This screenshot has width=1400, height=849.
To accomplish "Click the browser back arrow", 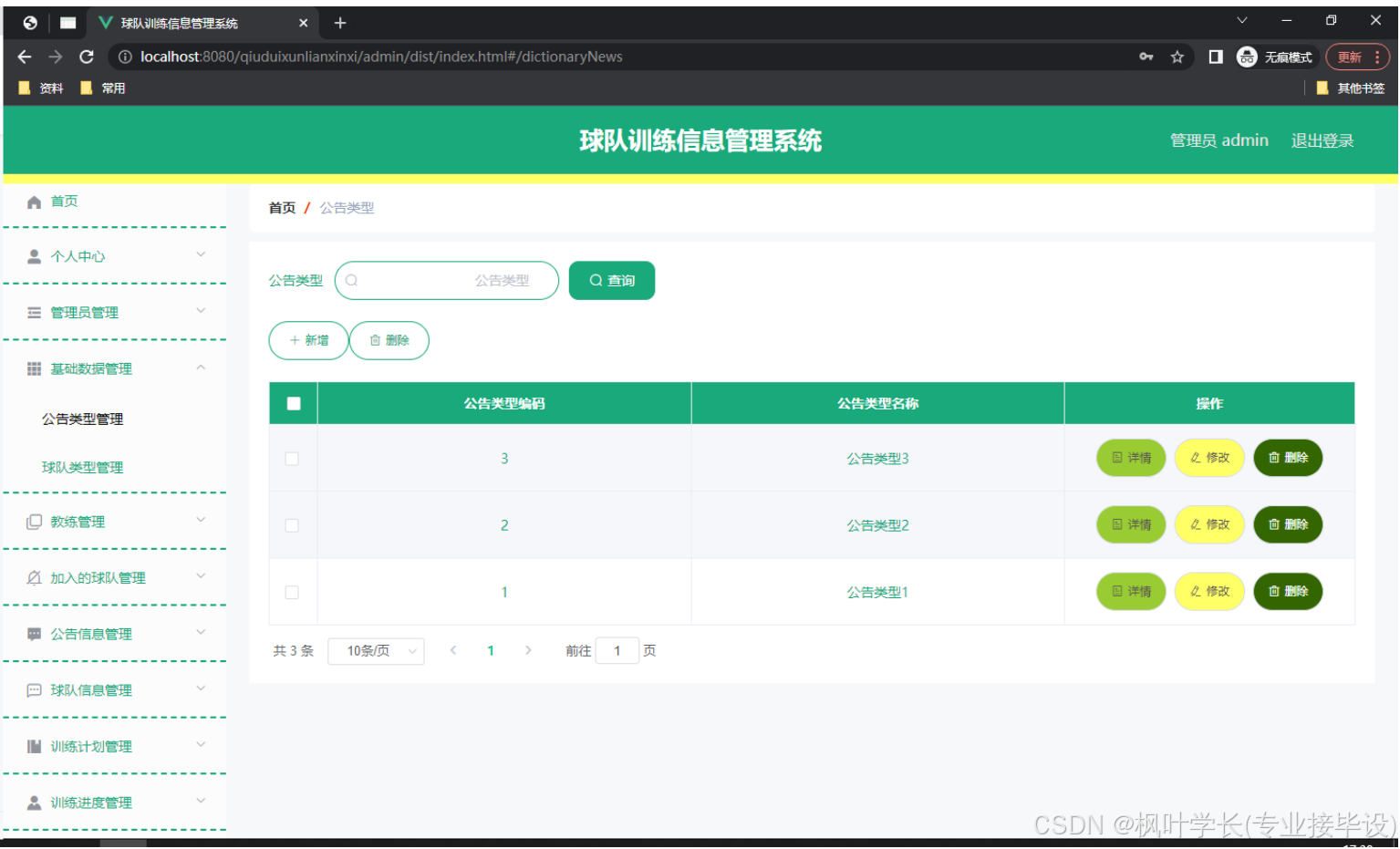I will coord(25,57).
